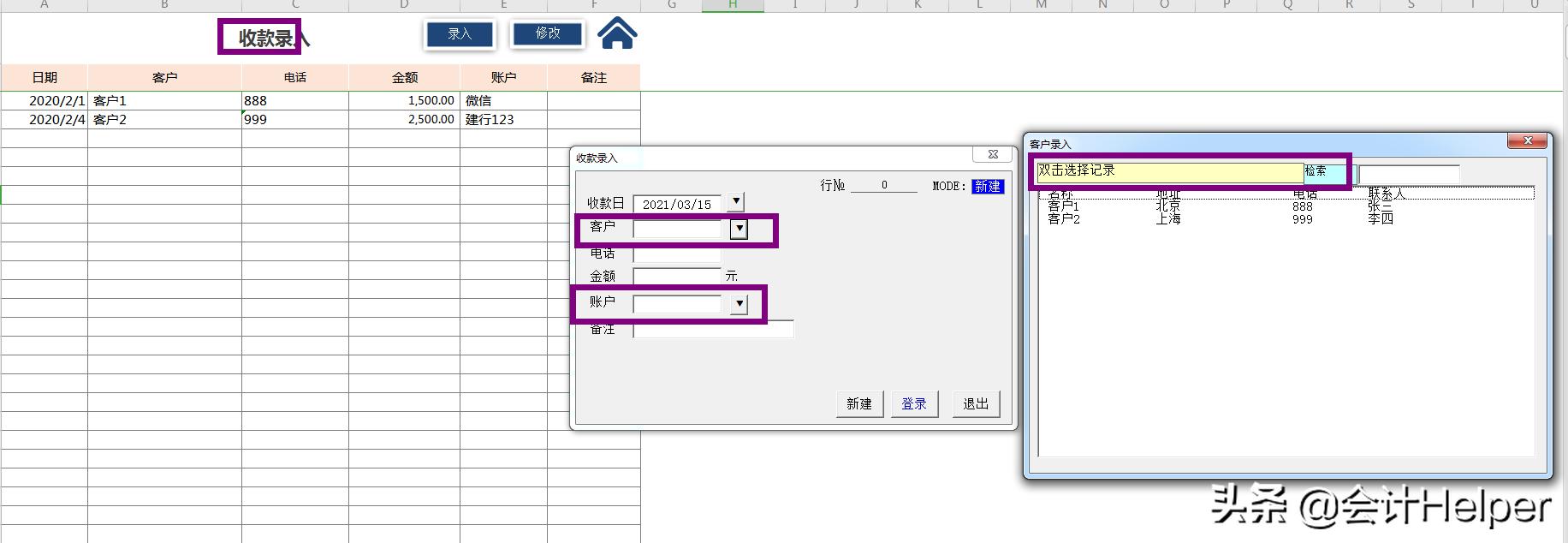Click the 检索 search label
The height and width of the screenshot is (543, 1568).
coord(1316,171)
